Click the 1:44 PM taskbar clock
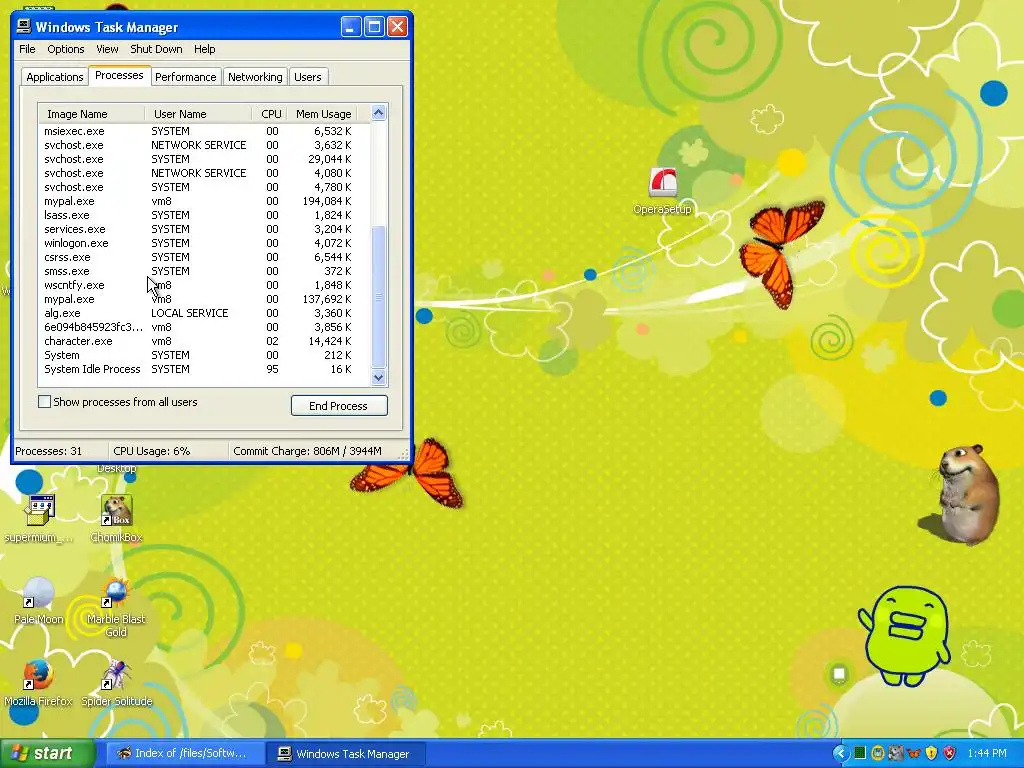The image size is (1024, 768). [x=987, y=754]
